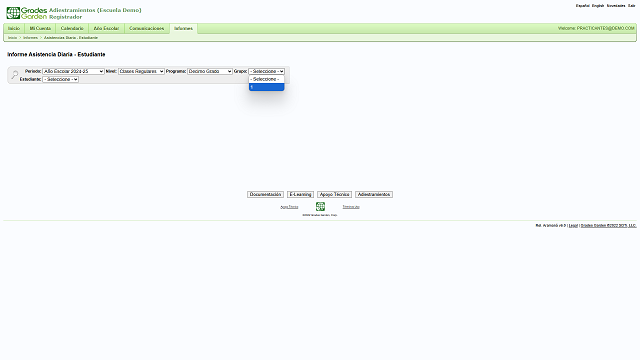Open the Nivel dropdown

click(141, 71)
